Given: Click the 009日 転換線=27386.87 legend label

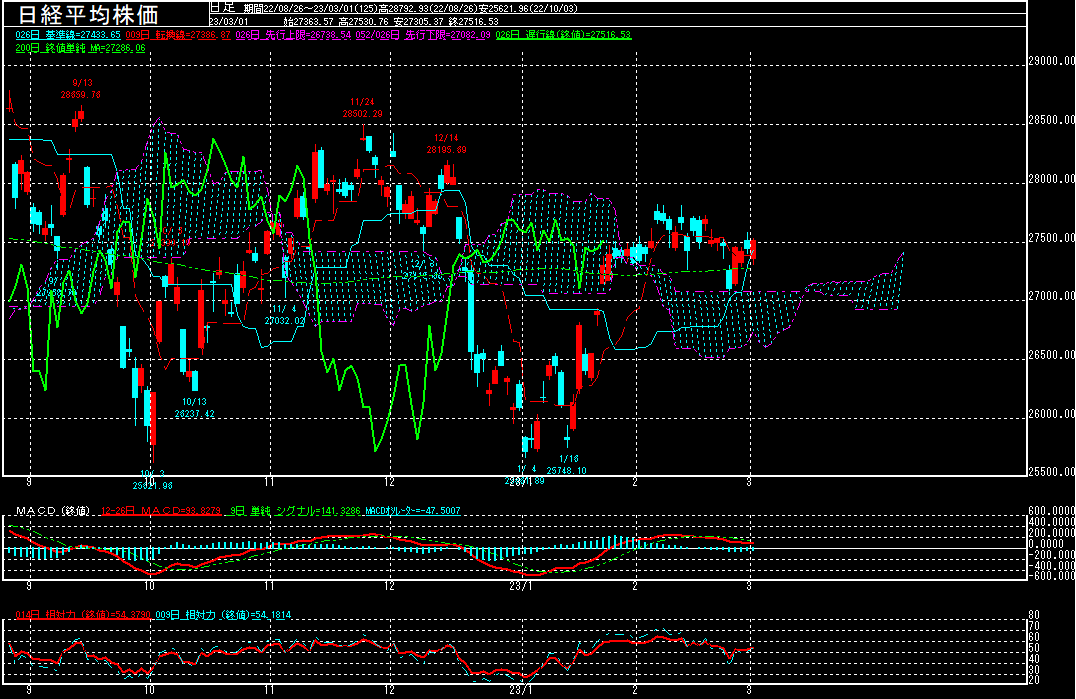Looking at the screenshot, I should pos(178,35).
